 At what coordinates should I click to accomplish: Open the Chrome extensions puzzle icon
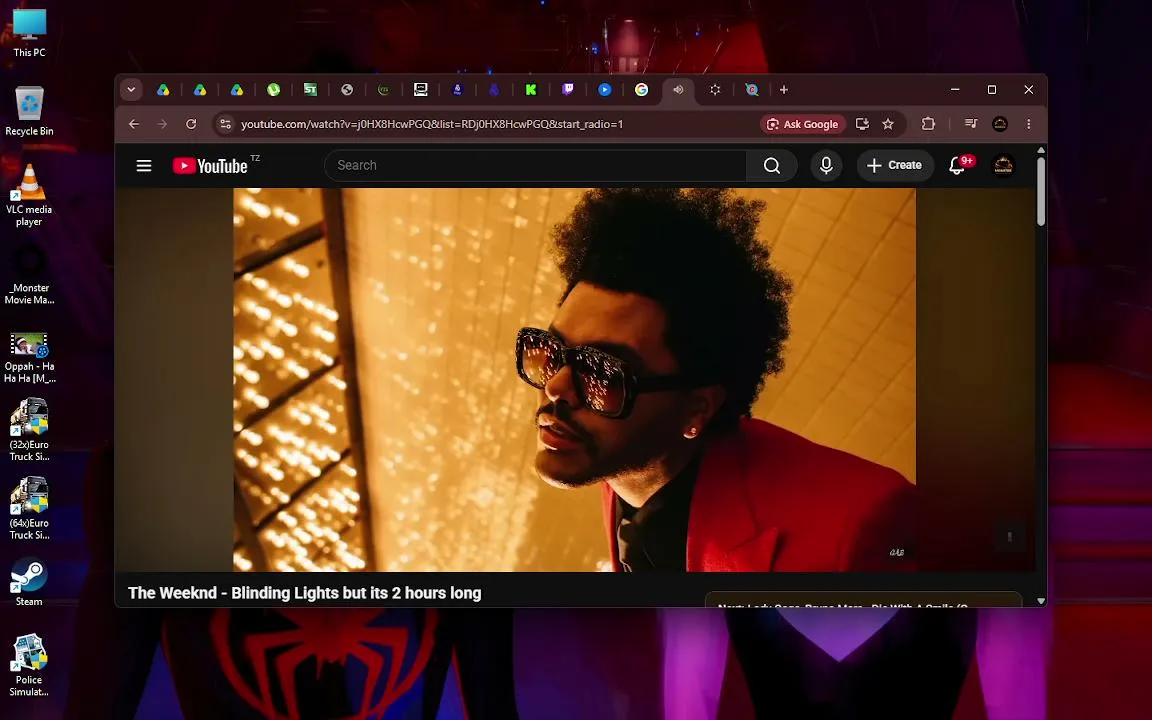(929, 124)
